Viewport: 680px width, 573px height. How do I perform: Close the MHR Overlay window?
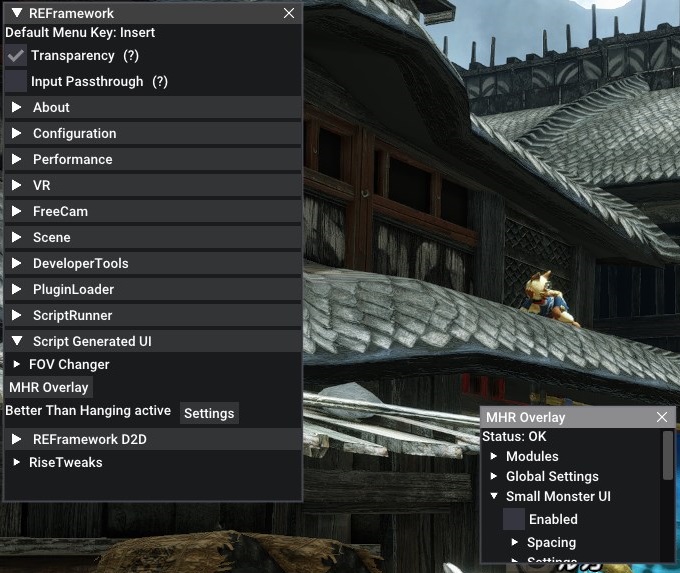(662, 417)
